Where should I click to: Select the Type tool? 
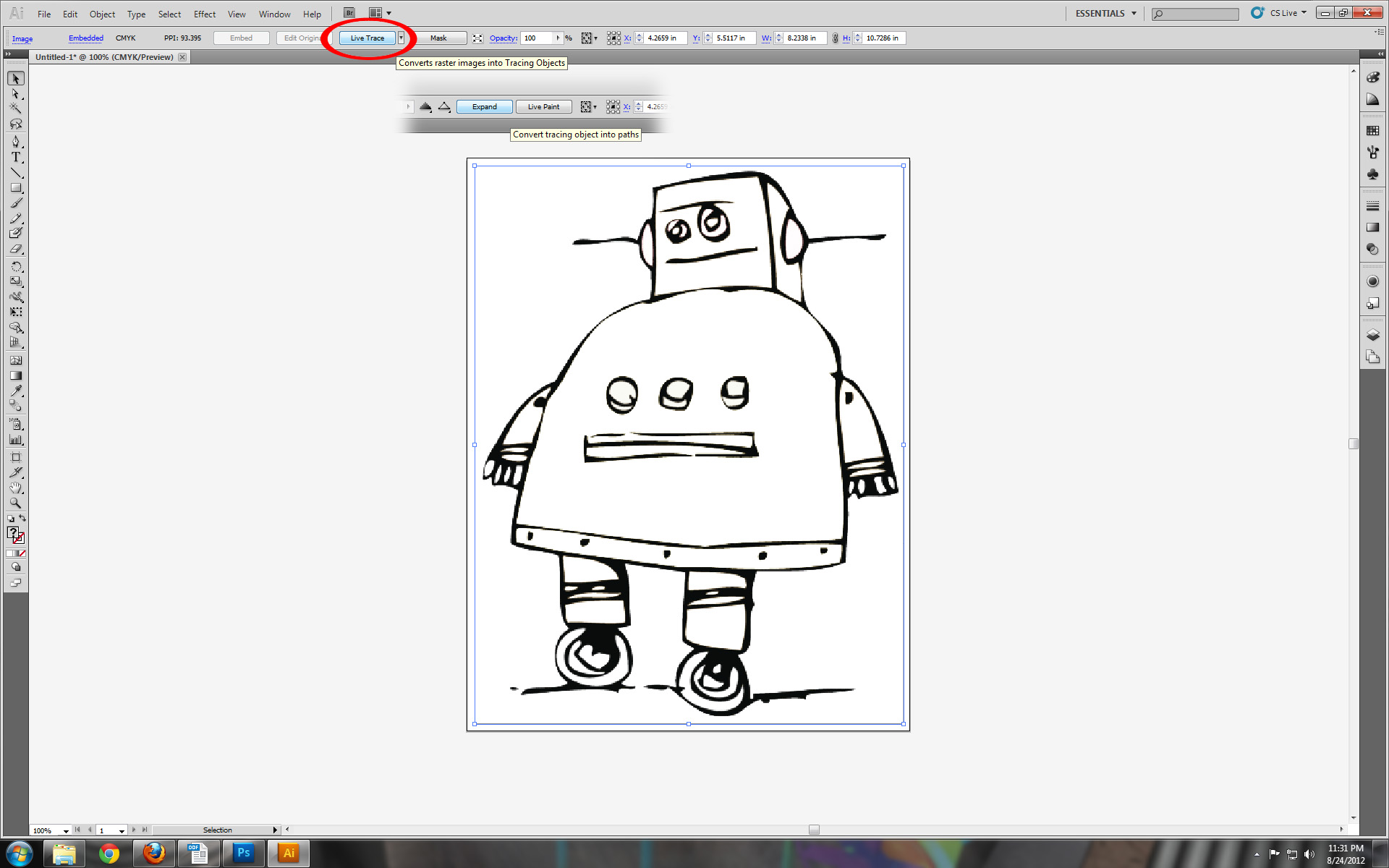(16, 157)
